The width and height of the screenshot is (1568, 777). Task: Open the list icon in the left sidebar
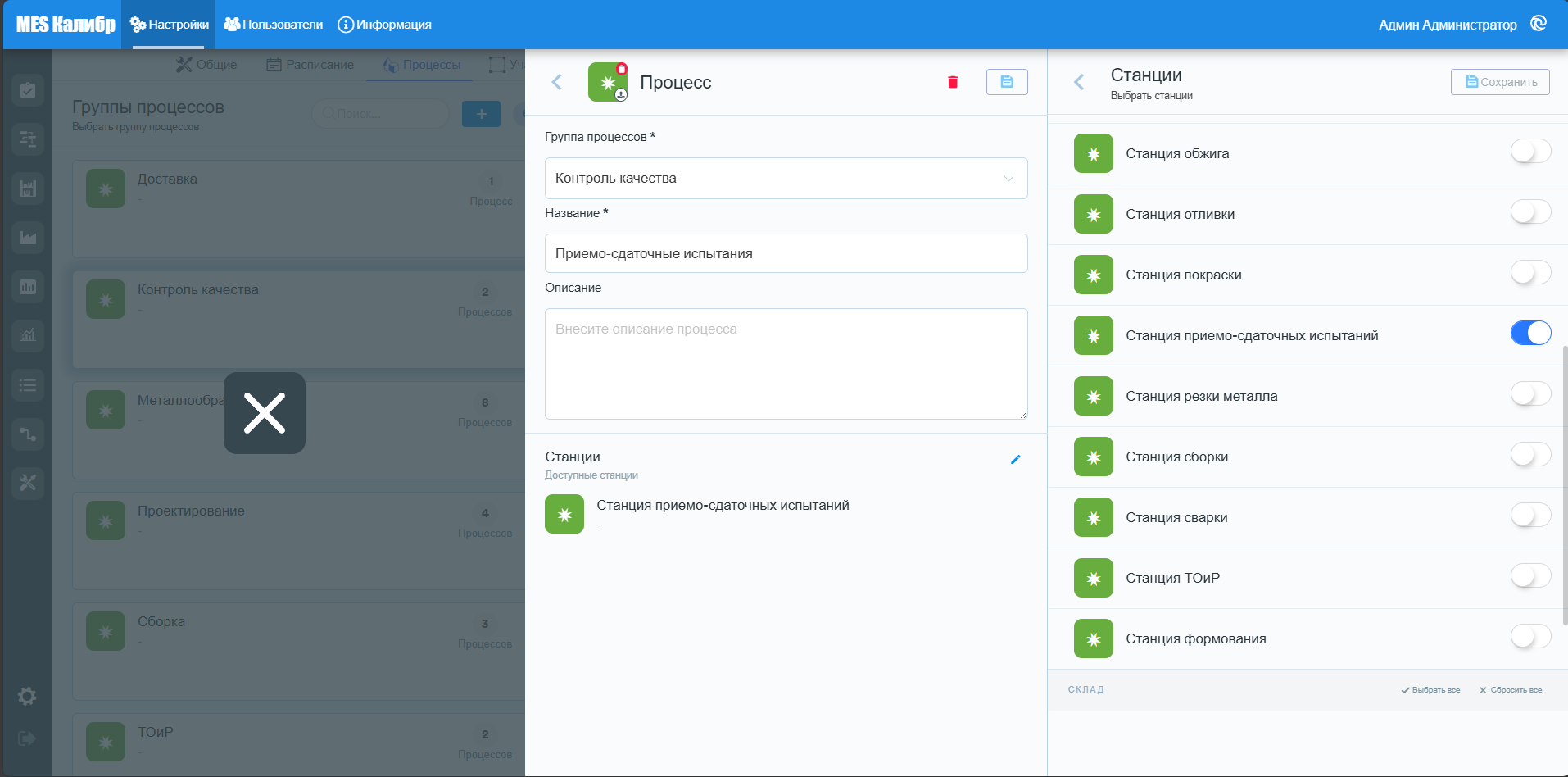tap(28, 384)
